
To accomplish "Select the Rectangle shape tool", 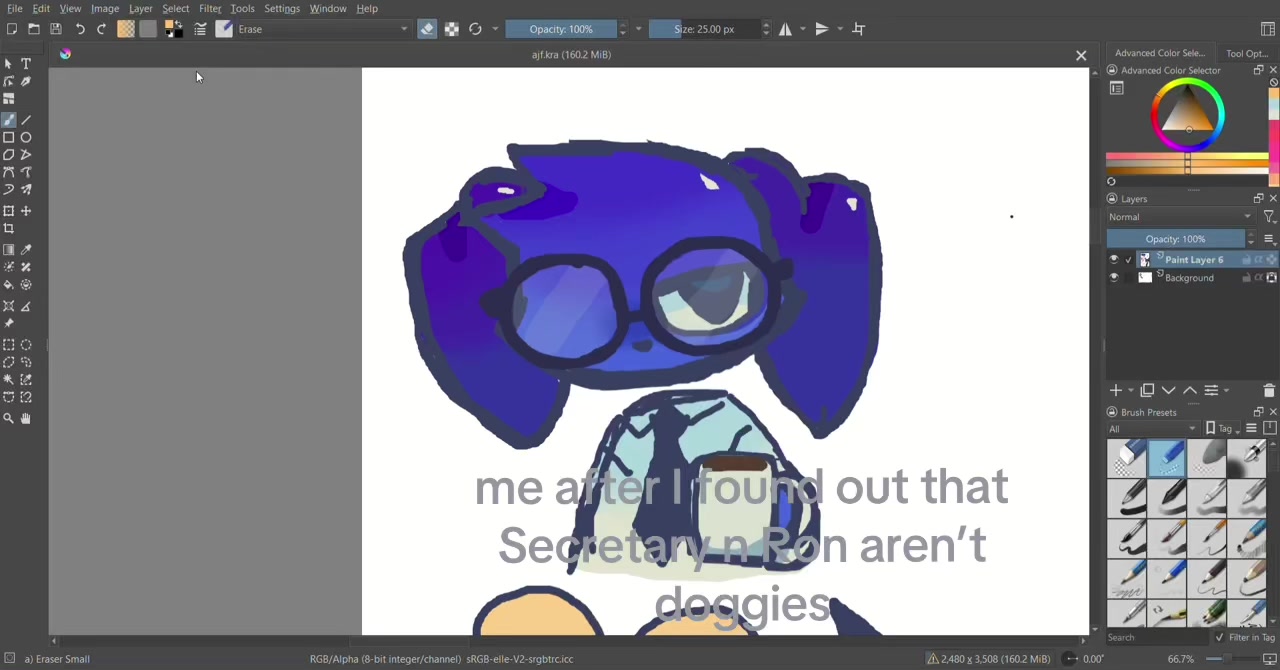I will (x=9, y=138).
